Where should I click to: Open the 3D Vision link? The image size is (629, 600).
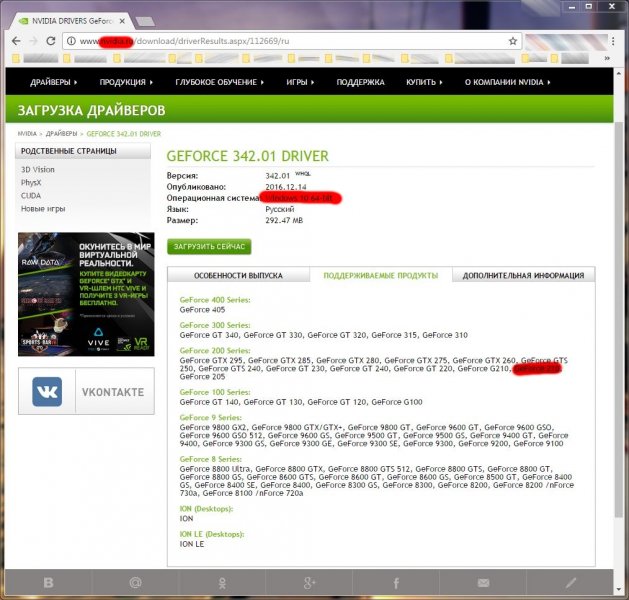click(38, 169)
